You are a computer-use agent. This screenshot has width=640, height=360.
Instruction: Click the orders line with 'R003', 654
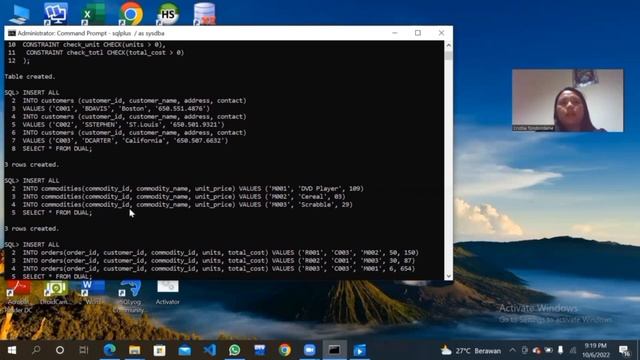click(219, 269)
